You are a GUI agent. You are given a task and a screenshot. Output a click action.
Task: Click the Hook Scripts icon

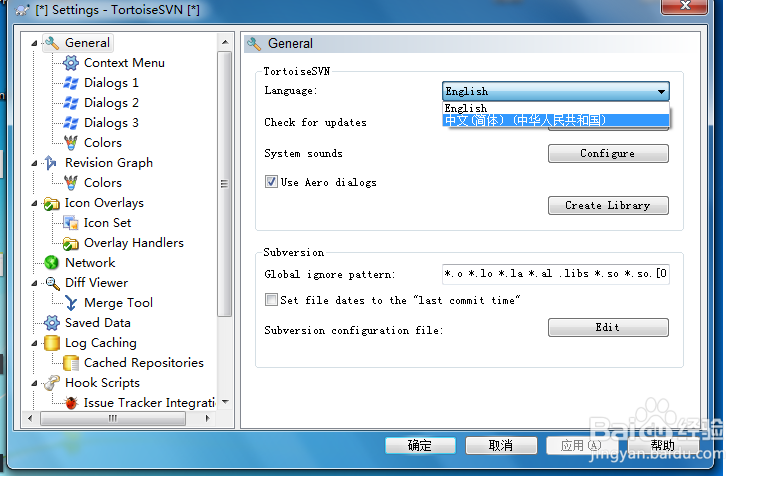51,383
